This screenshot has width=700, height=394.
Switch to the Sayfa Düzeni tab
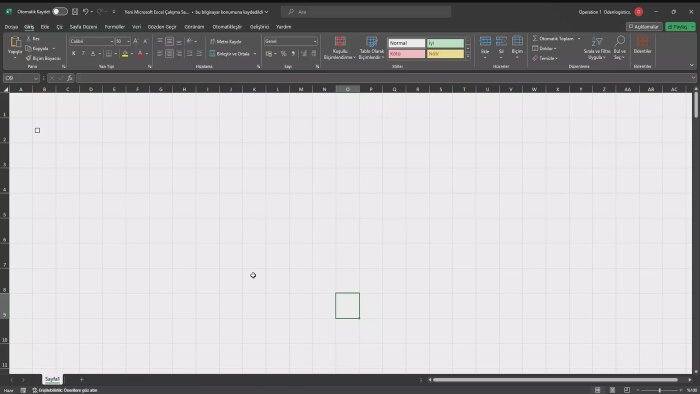tap(83, 27)
